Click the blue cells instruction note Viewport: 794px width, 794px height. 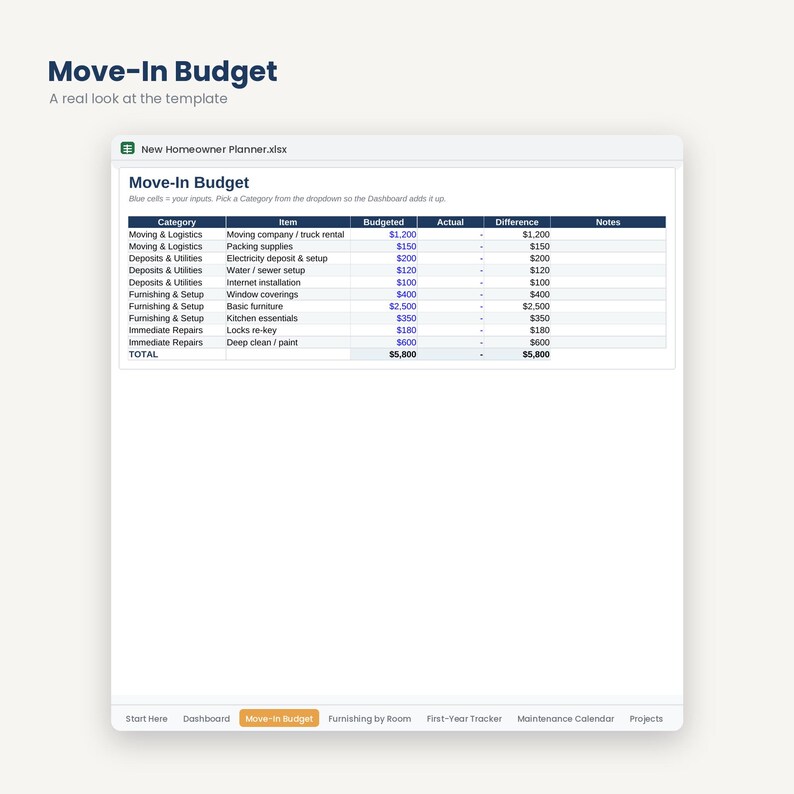point(287,198)
